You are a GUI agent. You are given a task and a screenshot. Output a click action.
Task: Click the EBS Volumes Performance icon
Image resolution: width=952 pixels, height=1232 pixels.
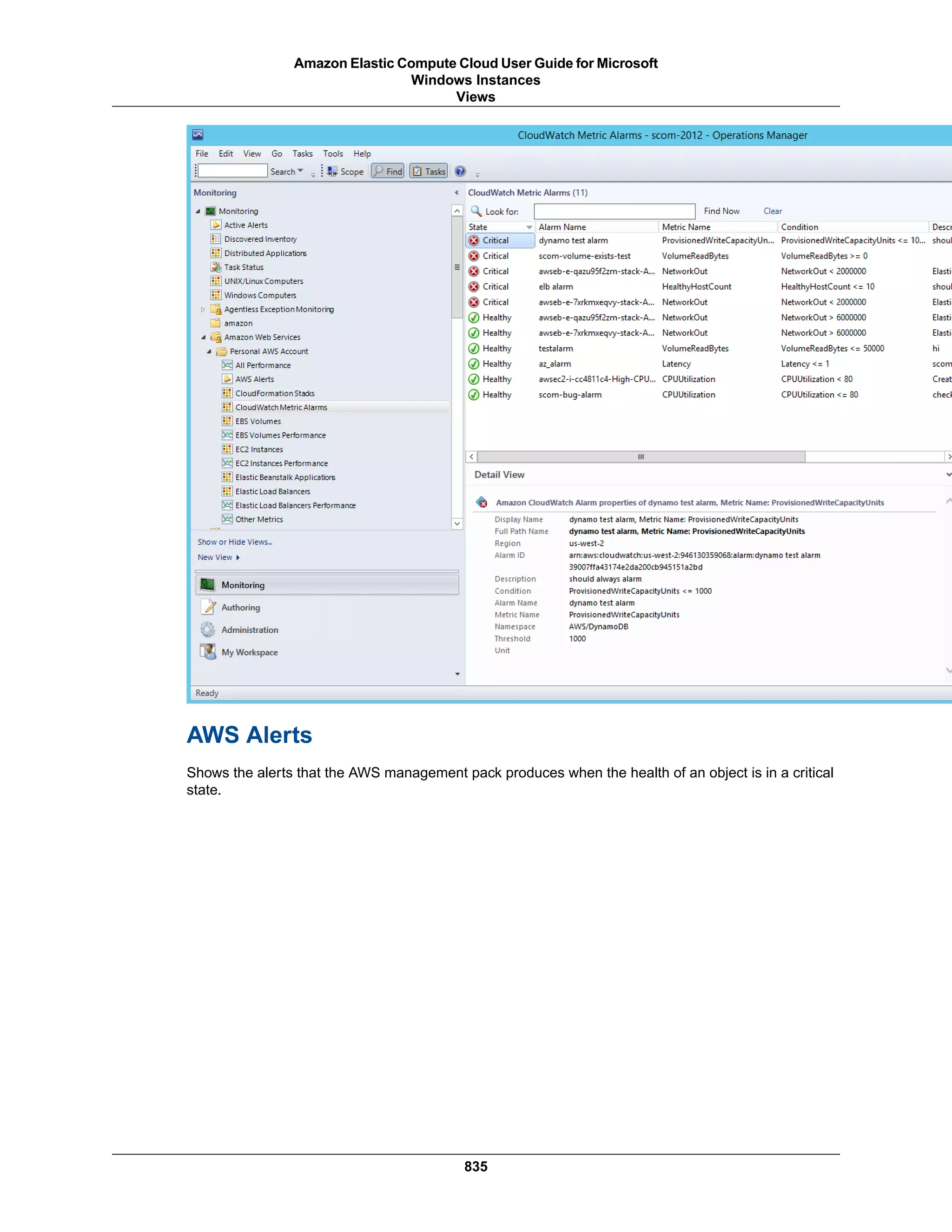pyautogui.click(x=227, y=435)
